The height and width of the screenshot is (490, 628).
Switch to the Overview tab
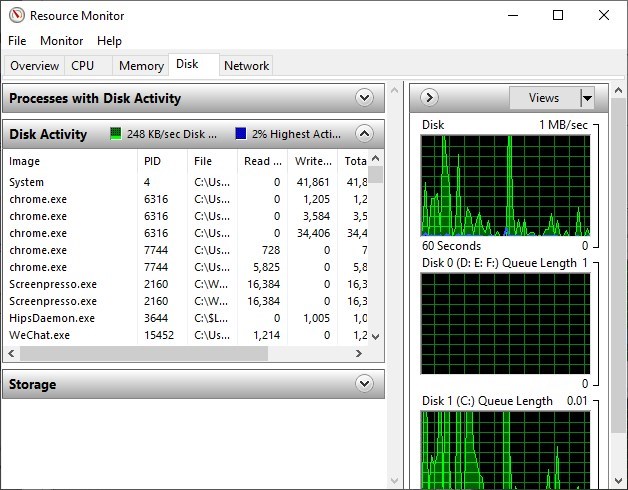click(x=34, y=66)
